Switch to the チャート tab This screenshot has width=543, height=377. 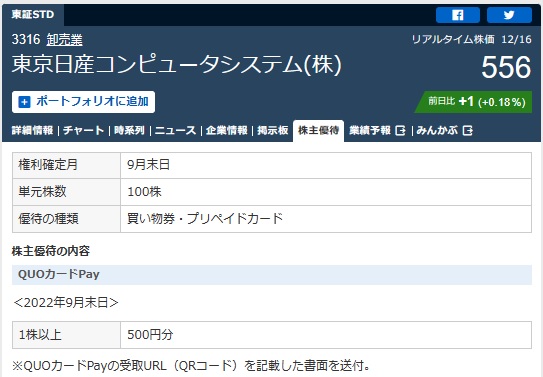[x=83, y=131]
